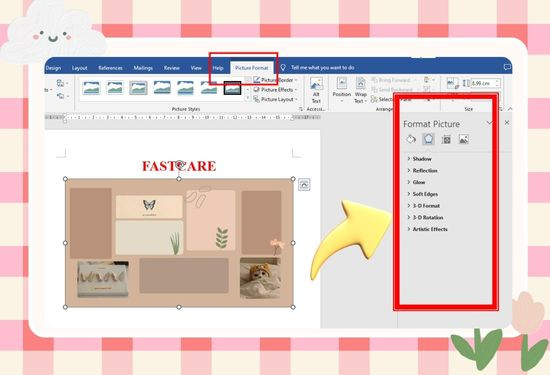The image size is (550, 375).
Task: Expand the Soft Edges section
Action: point(422,194)
